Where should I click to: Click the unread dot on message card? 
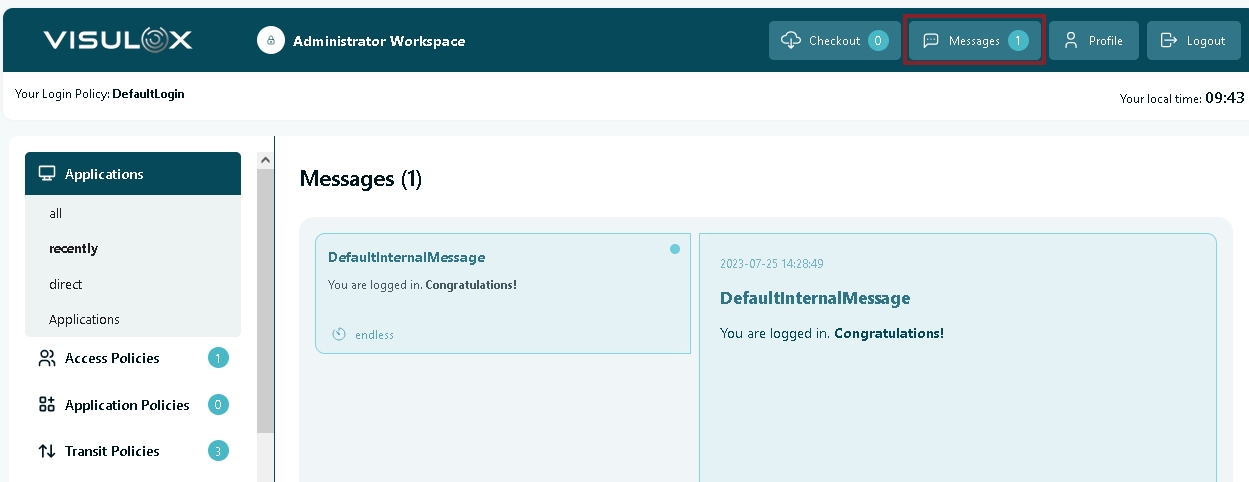[675, 249]
